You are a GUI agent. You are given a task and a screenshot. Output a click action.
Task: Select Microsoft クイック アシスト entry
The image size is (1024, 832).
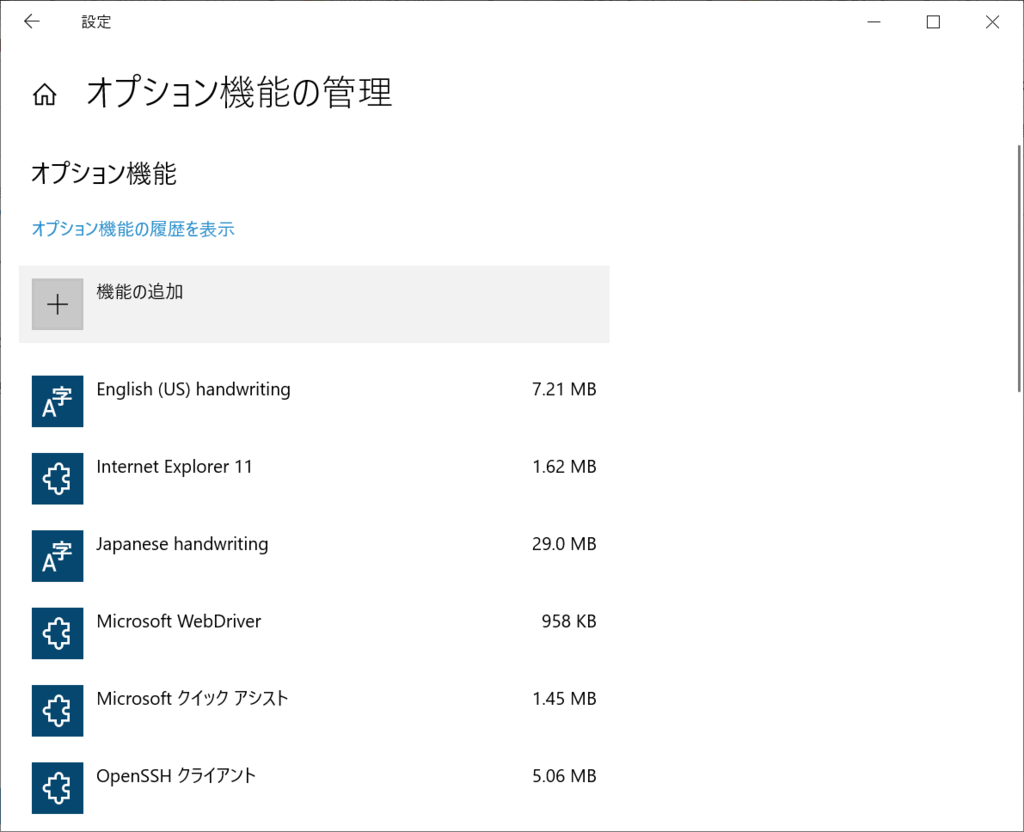click(x=314, y=711)
